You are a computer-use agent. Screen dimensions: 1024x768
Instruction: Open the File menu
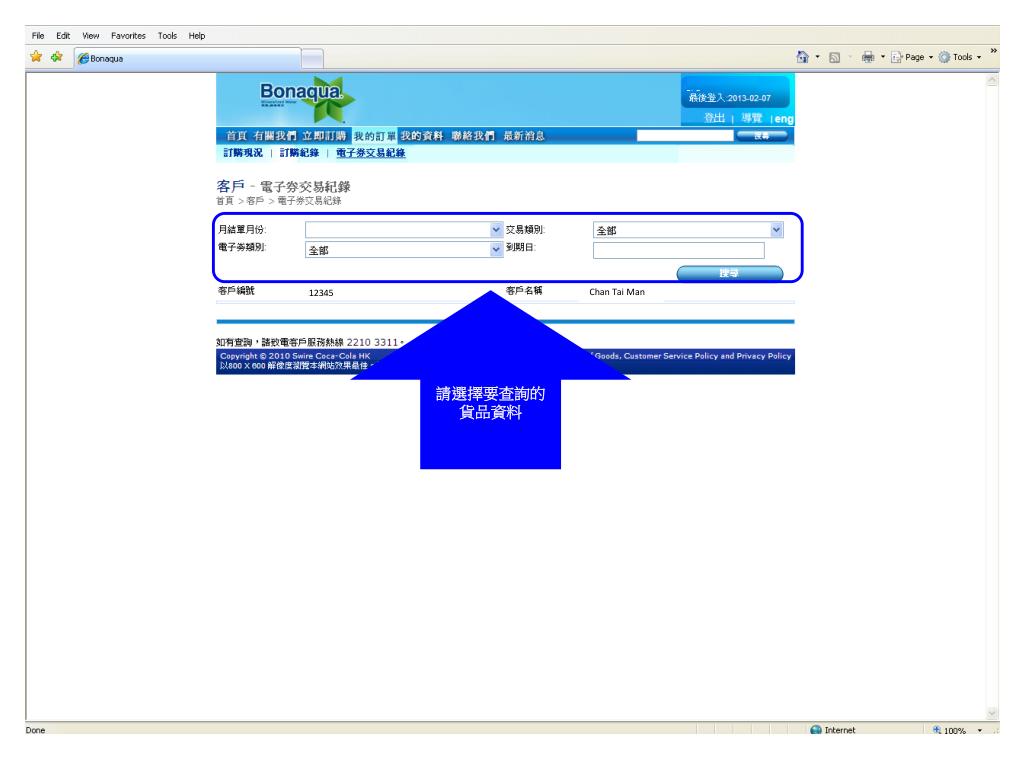coord(38,36)
